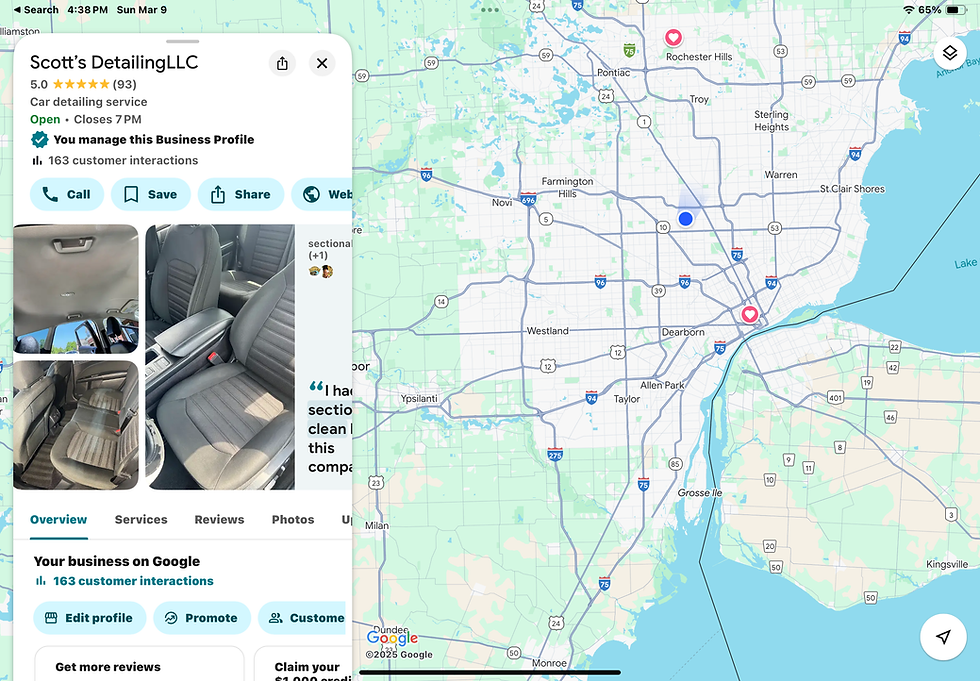
Task: Click the Sterling Heights label on map
Action: point(771,121)
